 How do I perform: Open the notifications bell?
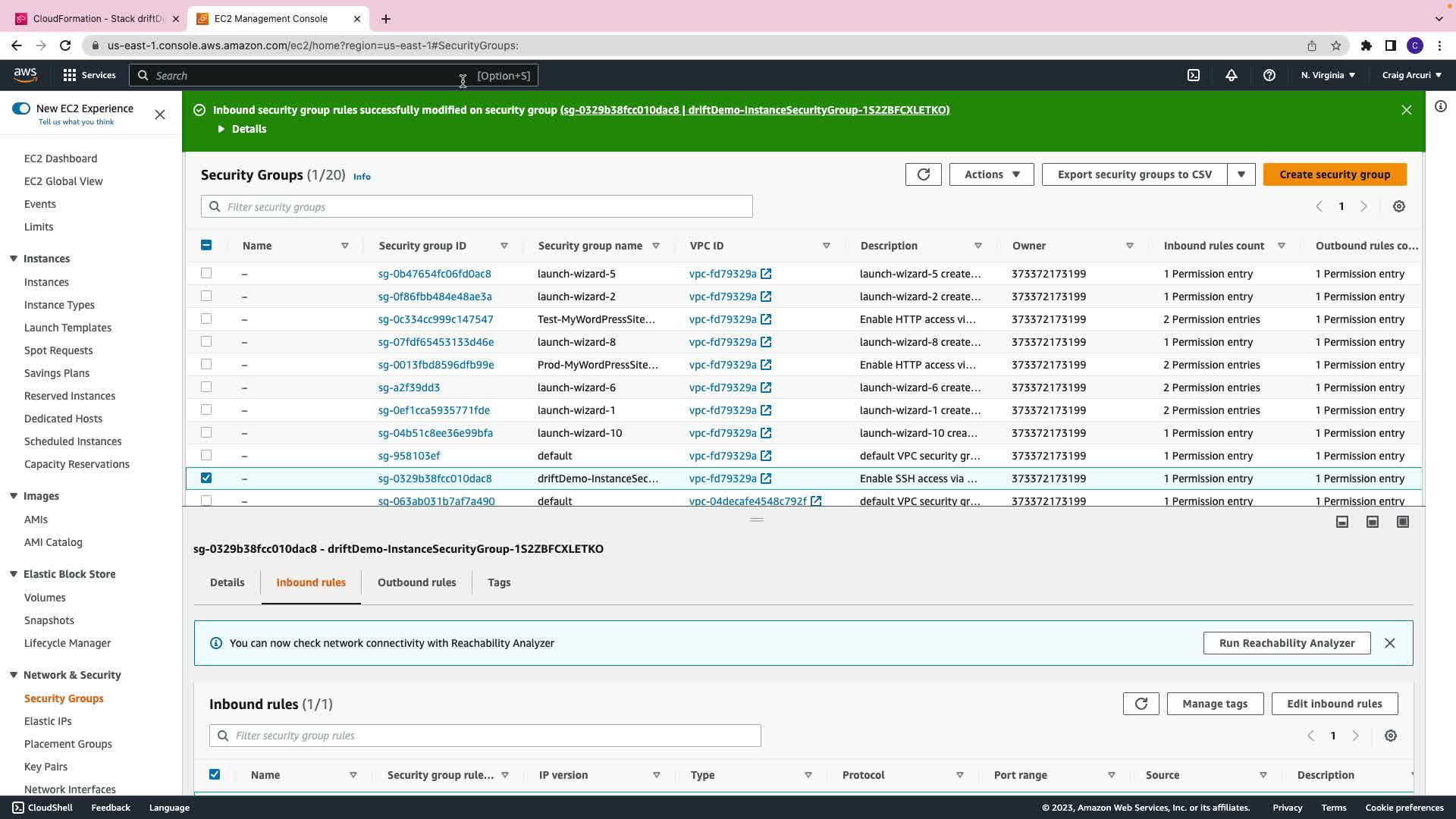[x=1232, y=75]
